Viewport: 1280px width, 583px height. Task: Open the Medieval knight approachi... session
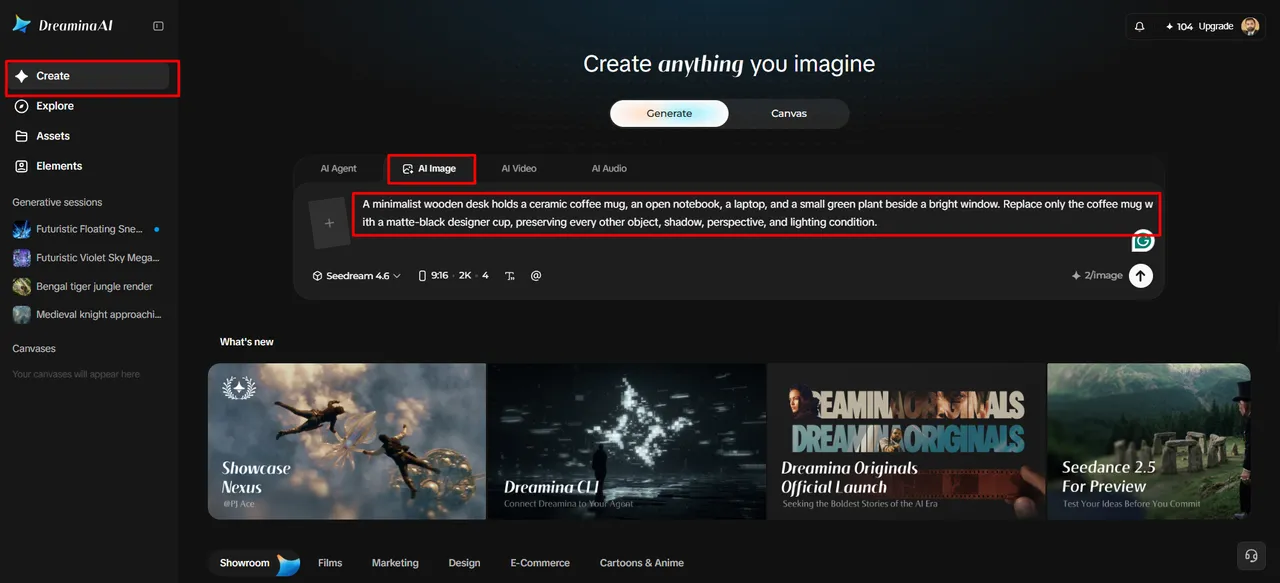coord(87,314)
